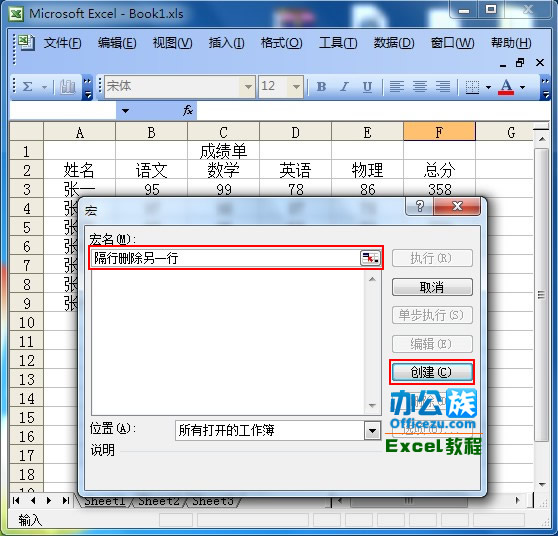Center align text
The height and width of the screenshot is (536, 558).
pos(420,87)
